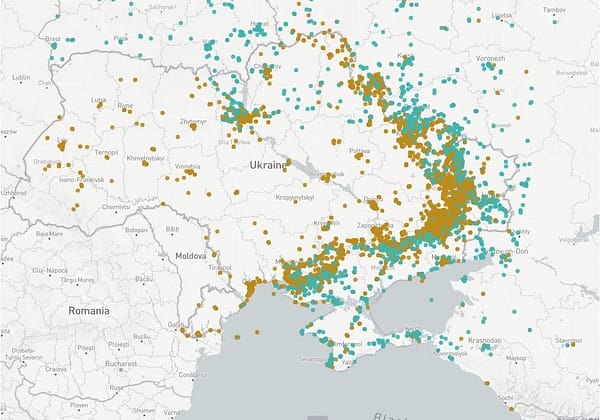
Task: Click the Romania country label
Action: click(89, 311)
